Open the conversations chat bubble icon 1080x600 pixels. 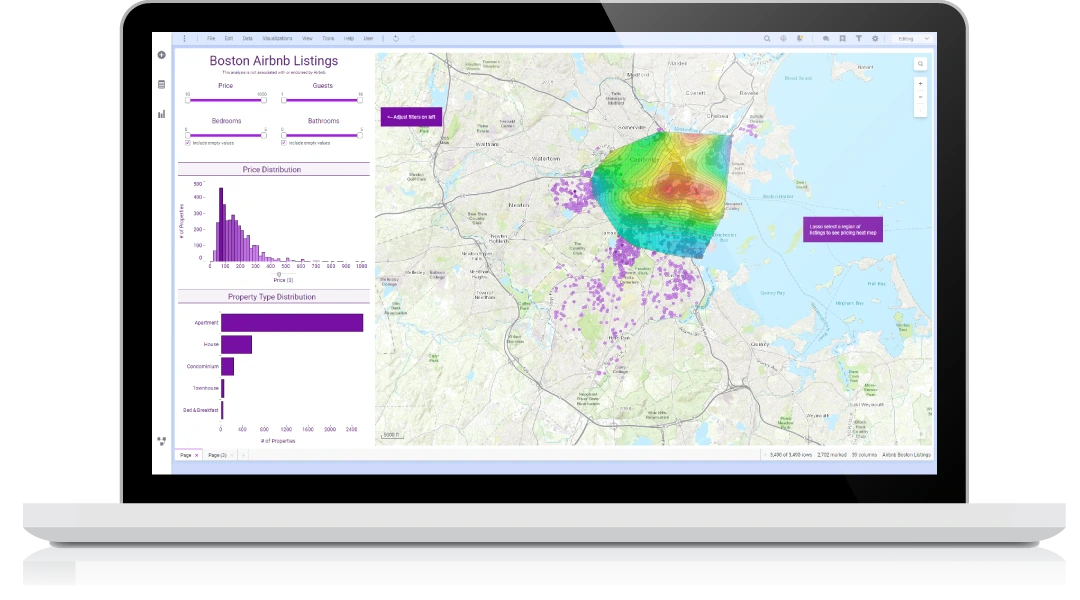click(x=826, y=39)
